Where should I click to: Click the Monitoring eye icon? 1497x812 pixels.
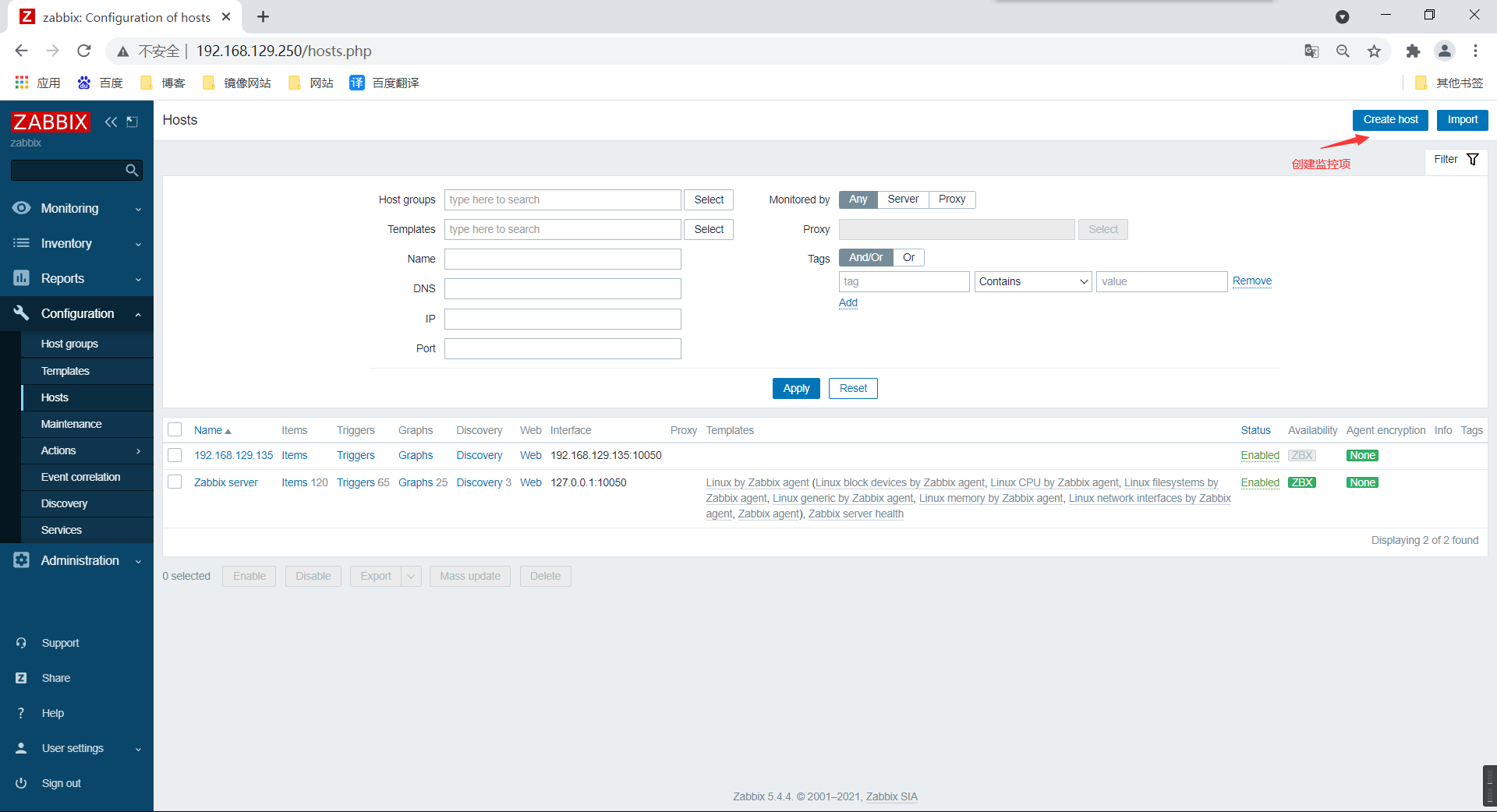(22, 208)
